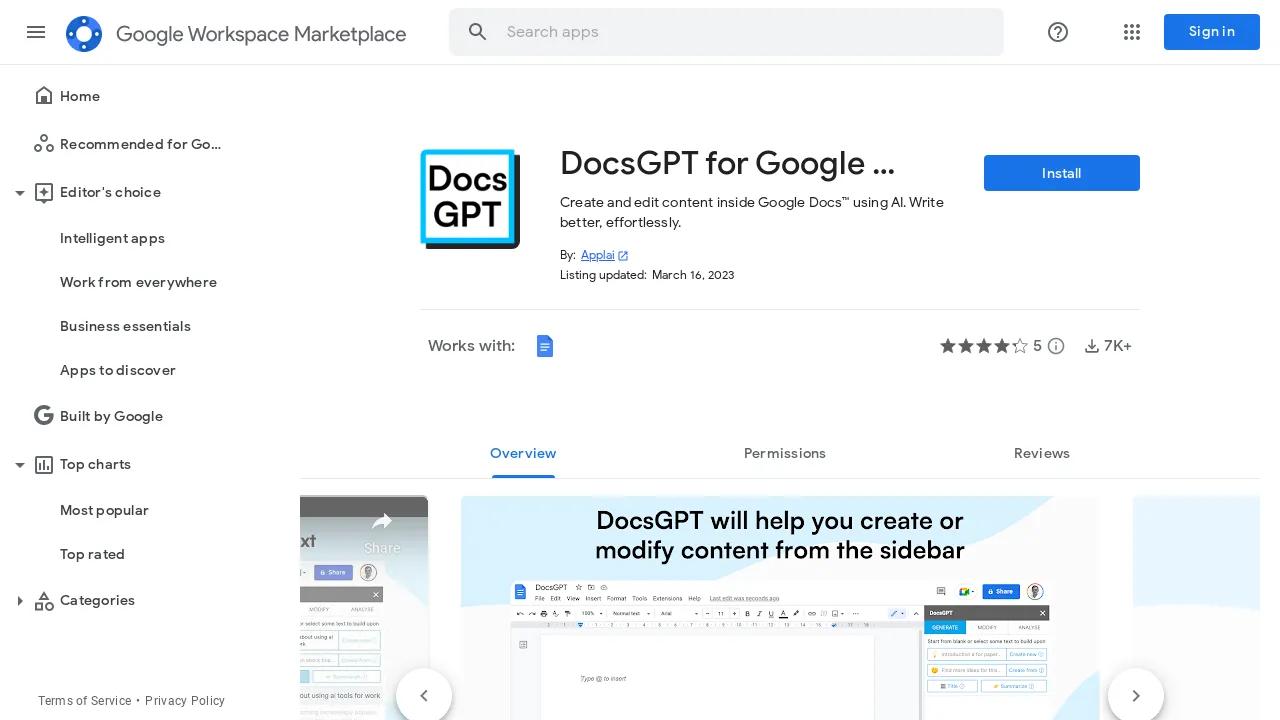Click the Editor's choice label
The height and width of the screenshot is (720, 1280).
(x=110, y=192)
